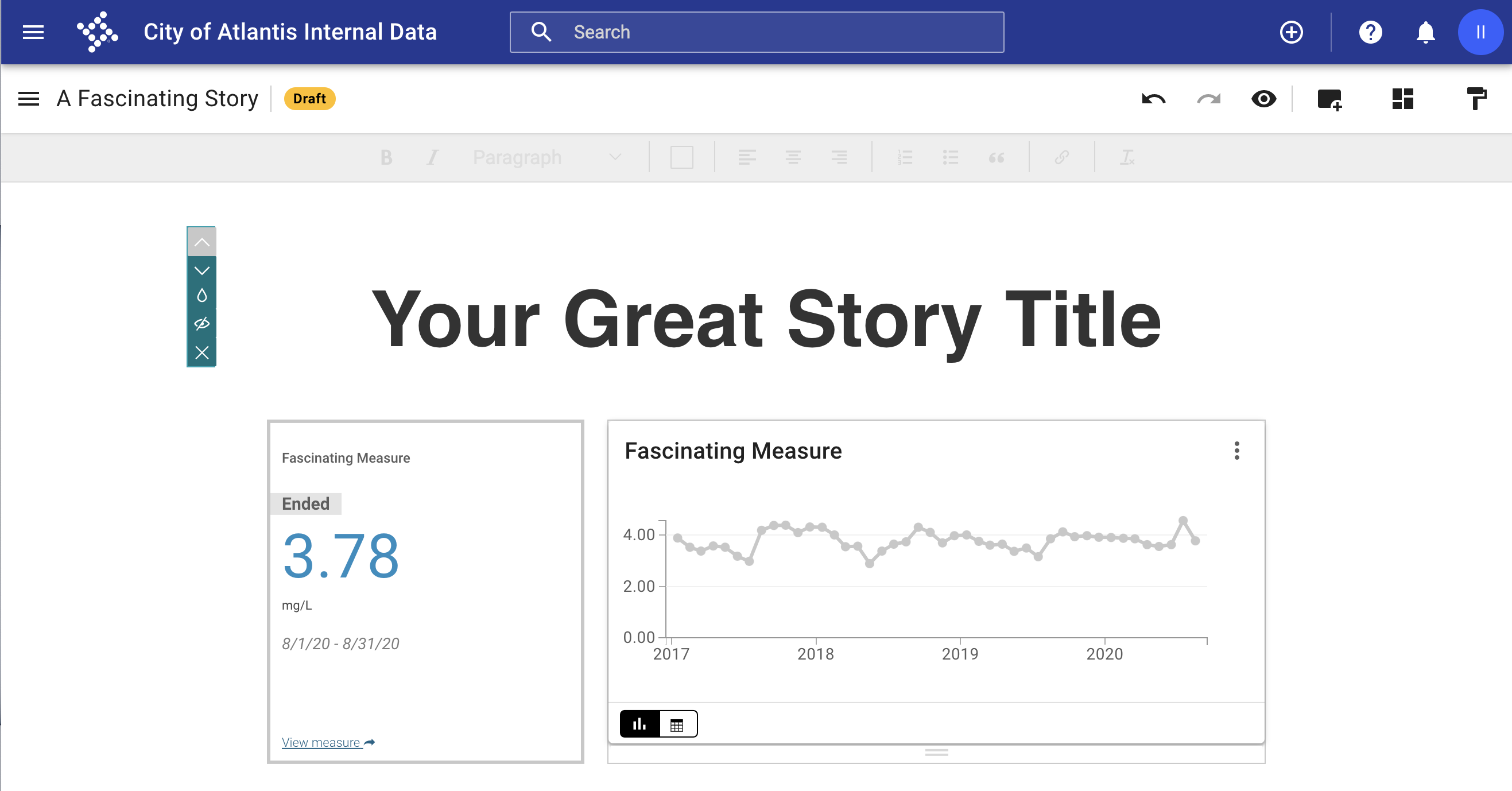Delete block with the X icon
This screenshot has height=791, width=1512.
tap(201, 352)
